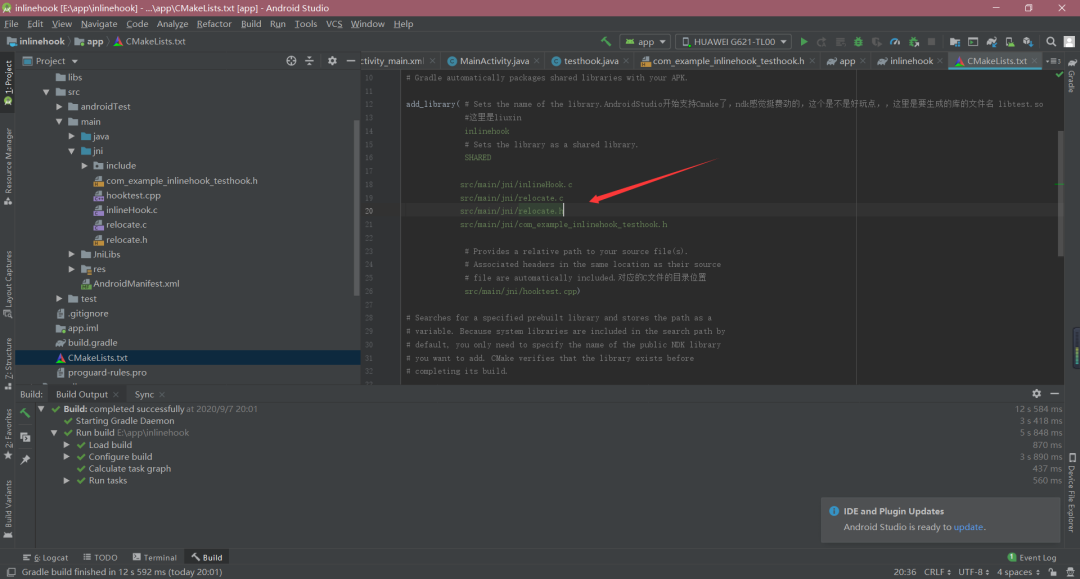Open the HUAWEI G621-TL00 device dropdown
Screen dimensions: 1080x579
pos(734,42)
